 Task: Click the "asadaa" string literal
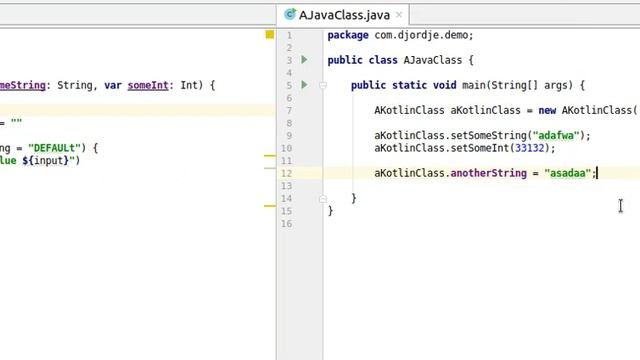[x=567, y=173]
